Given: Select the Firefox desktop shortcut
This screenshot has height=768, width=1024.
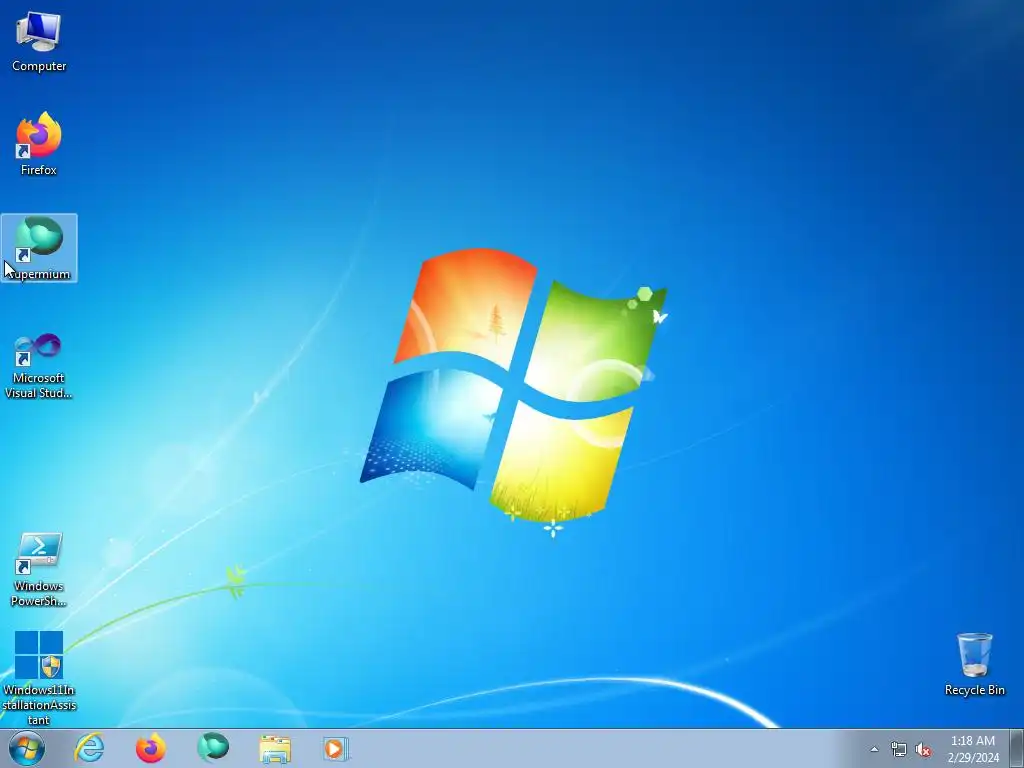Looking at the screenshot, I should click(39, 144).
